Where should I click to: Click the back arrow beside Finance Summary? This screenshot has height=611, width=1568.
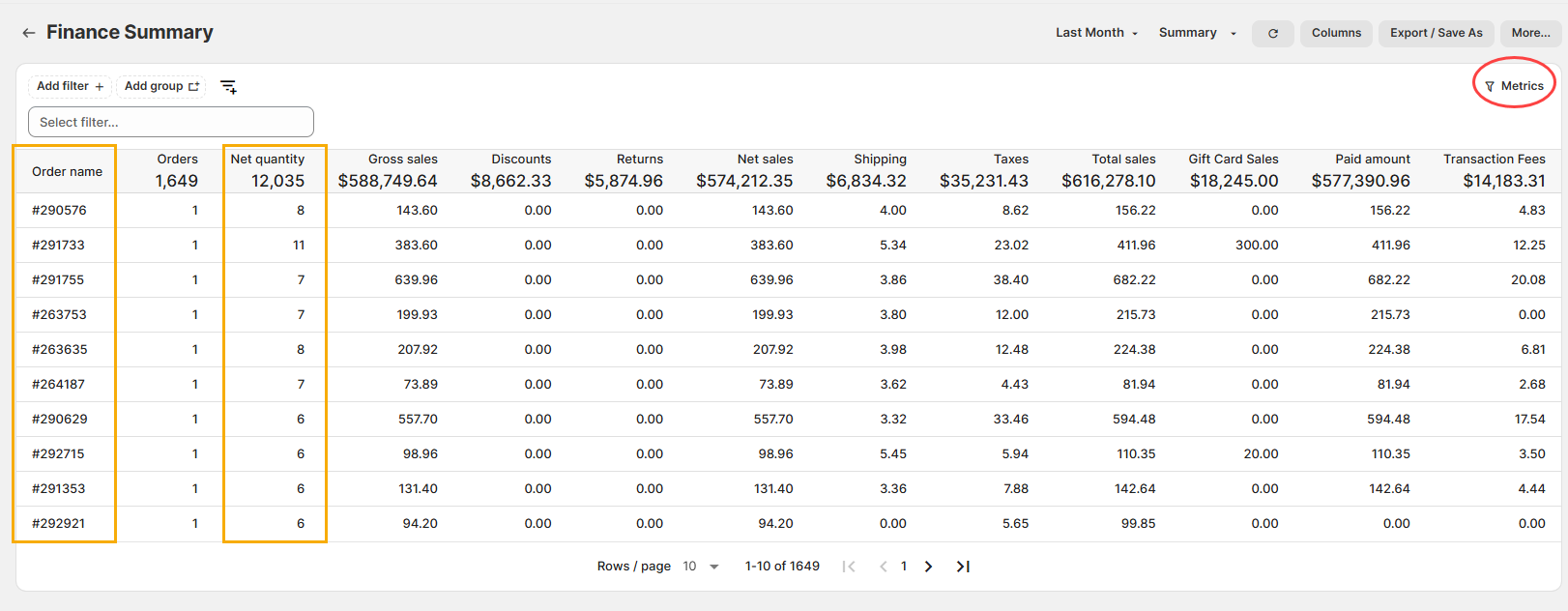pos(29,33)
